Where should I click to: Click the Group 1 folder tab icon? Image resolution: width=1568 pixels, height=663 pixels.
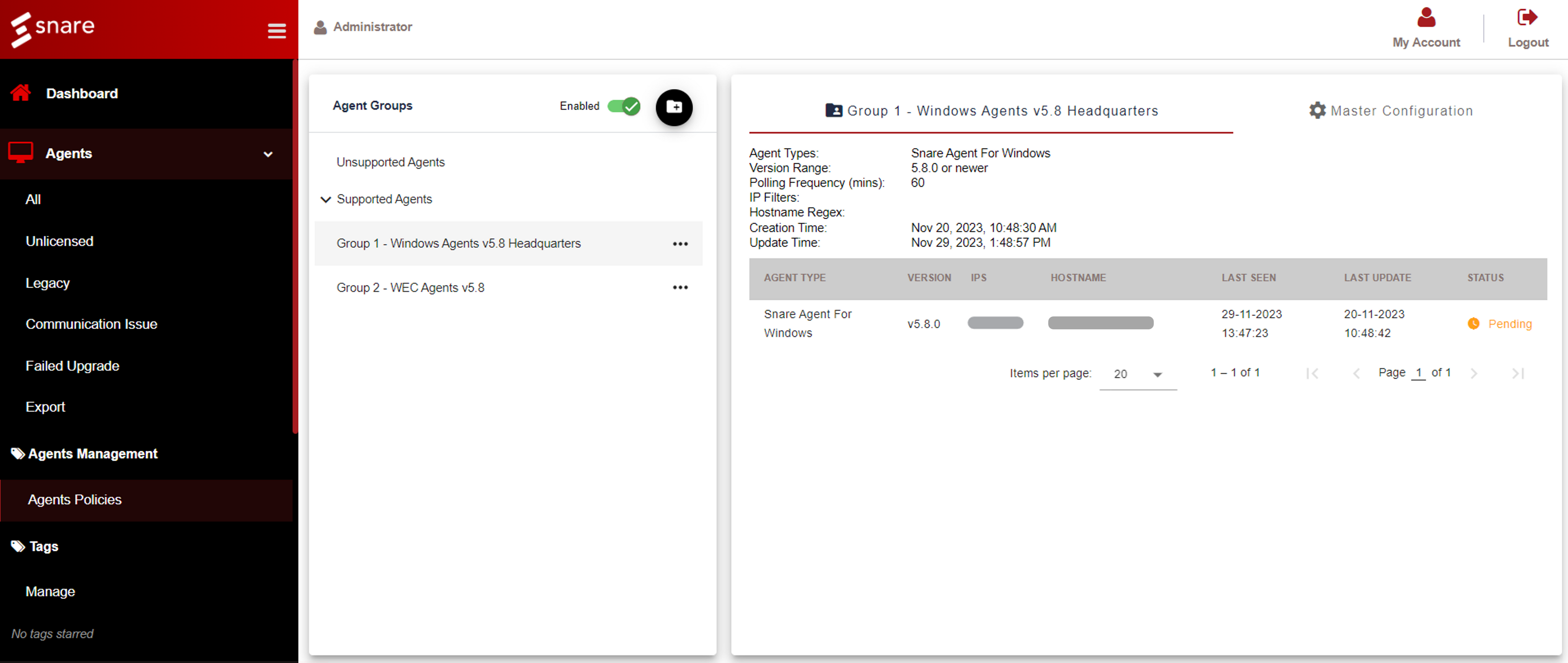click(833, 110)
